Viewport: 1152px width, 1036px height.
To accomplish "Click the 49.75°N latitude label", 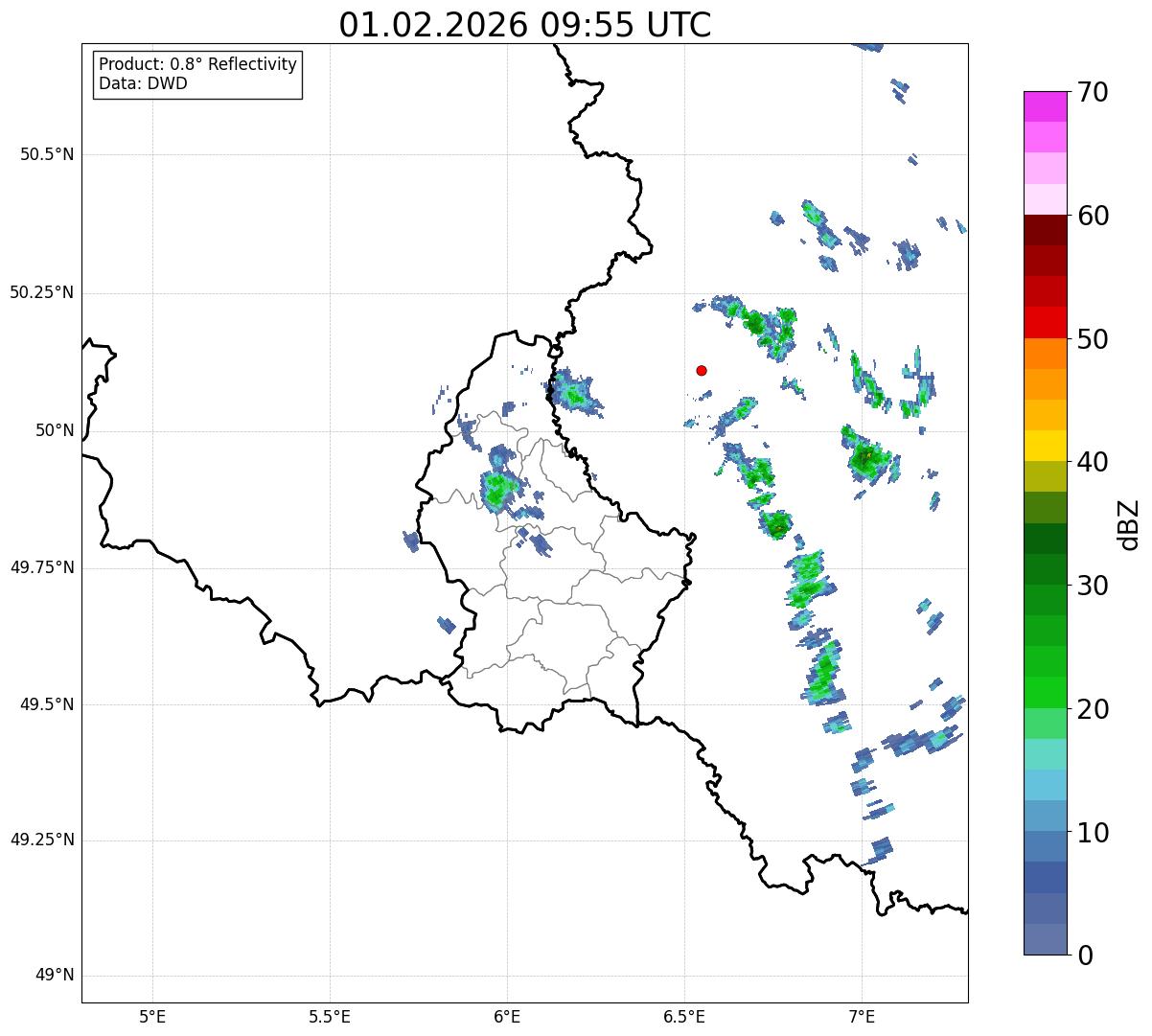I will click(42, 567).
